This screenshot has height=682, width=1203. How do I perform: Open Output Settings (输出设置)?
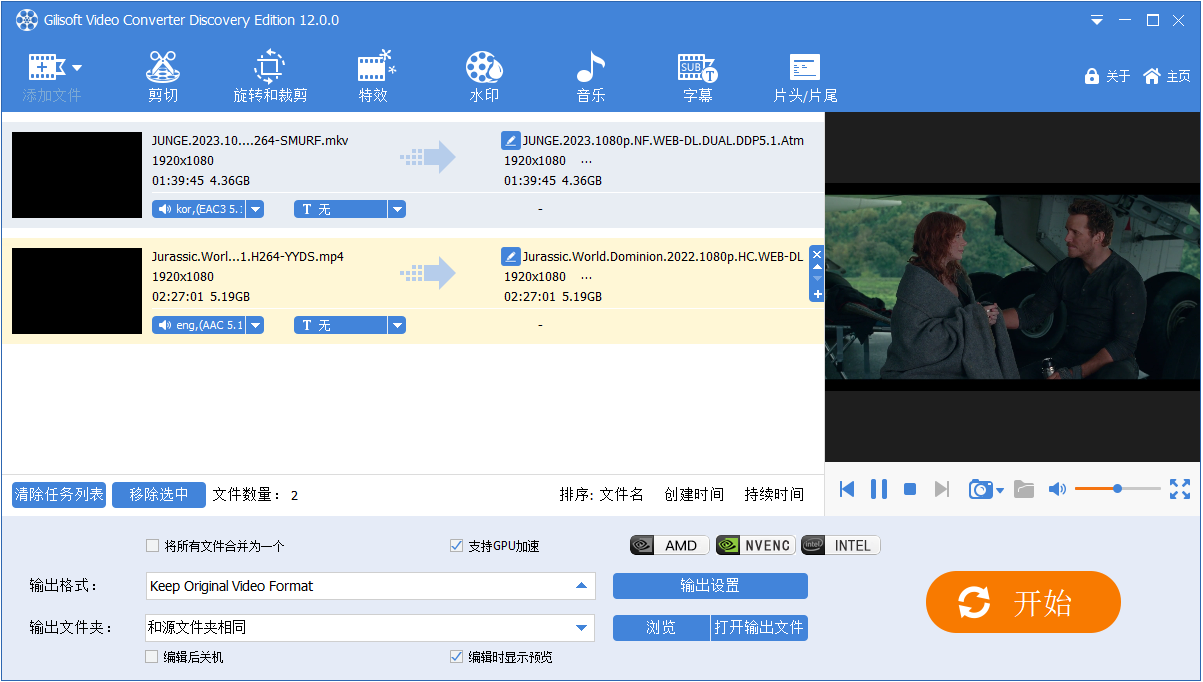pyautogui.click(x=710, y=586)
